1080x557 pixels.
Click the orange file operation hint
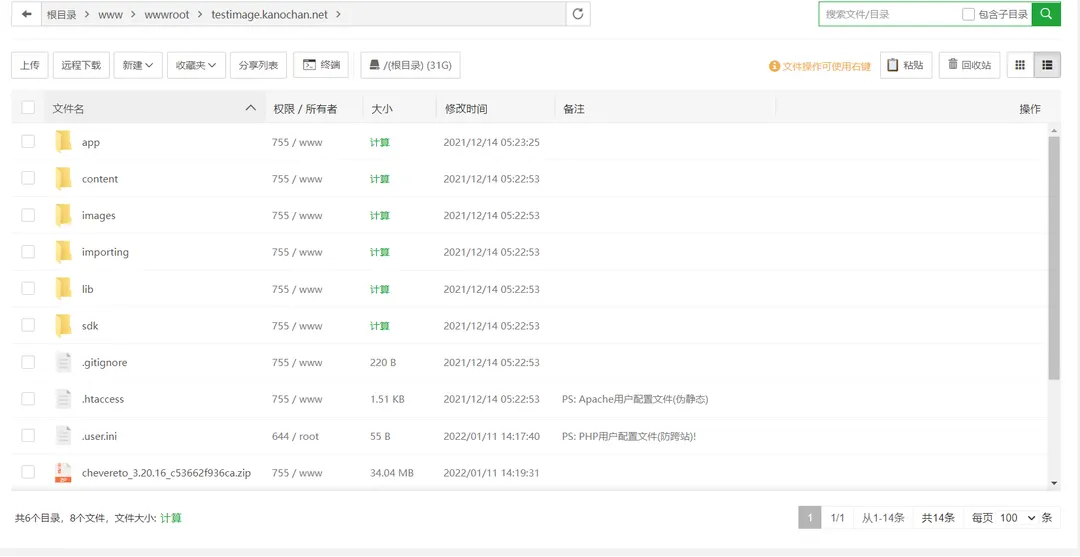tap(820, 66)
